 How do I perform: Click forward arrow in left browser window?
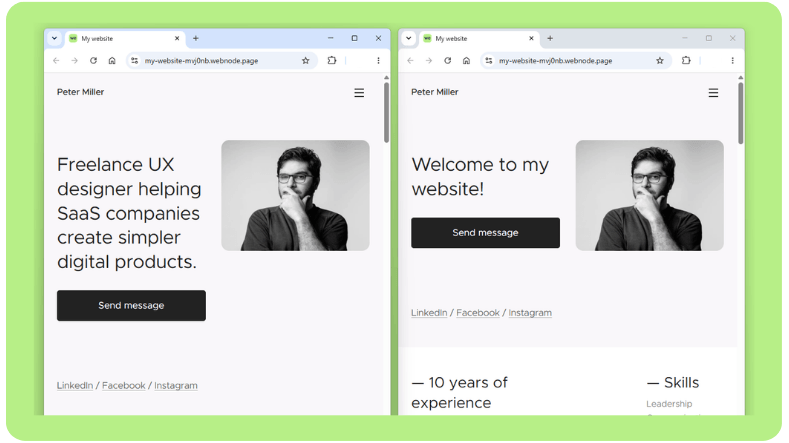point(74,60)
